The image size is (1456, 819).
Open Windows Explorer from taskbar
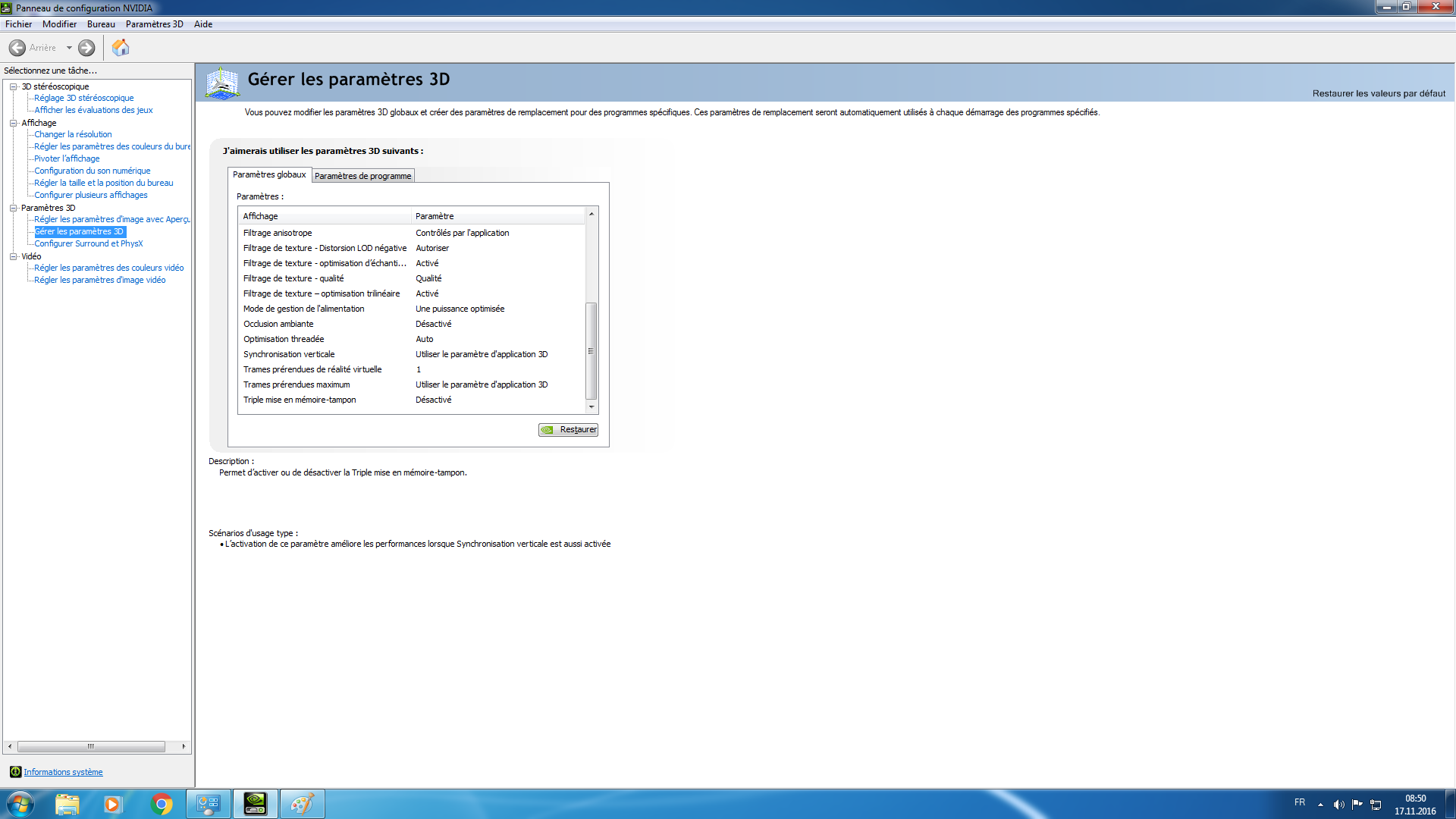coord(67,804)
